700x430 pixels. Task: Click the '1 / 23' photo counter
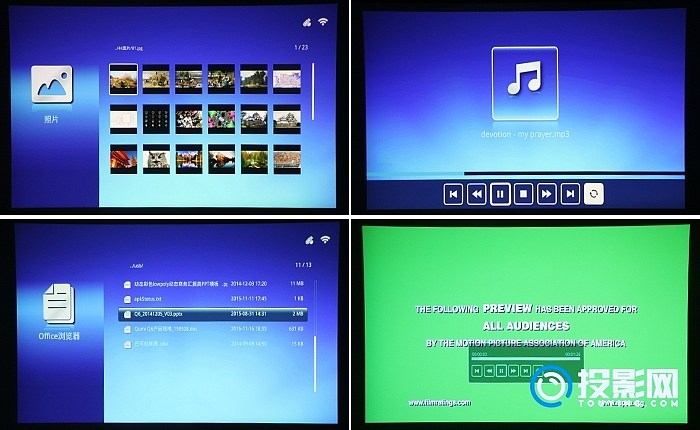click(301, 47)
